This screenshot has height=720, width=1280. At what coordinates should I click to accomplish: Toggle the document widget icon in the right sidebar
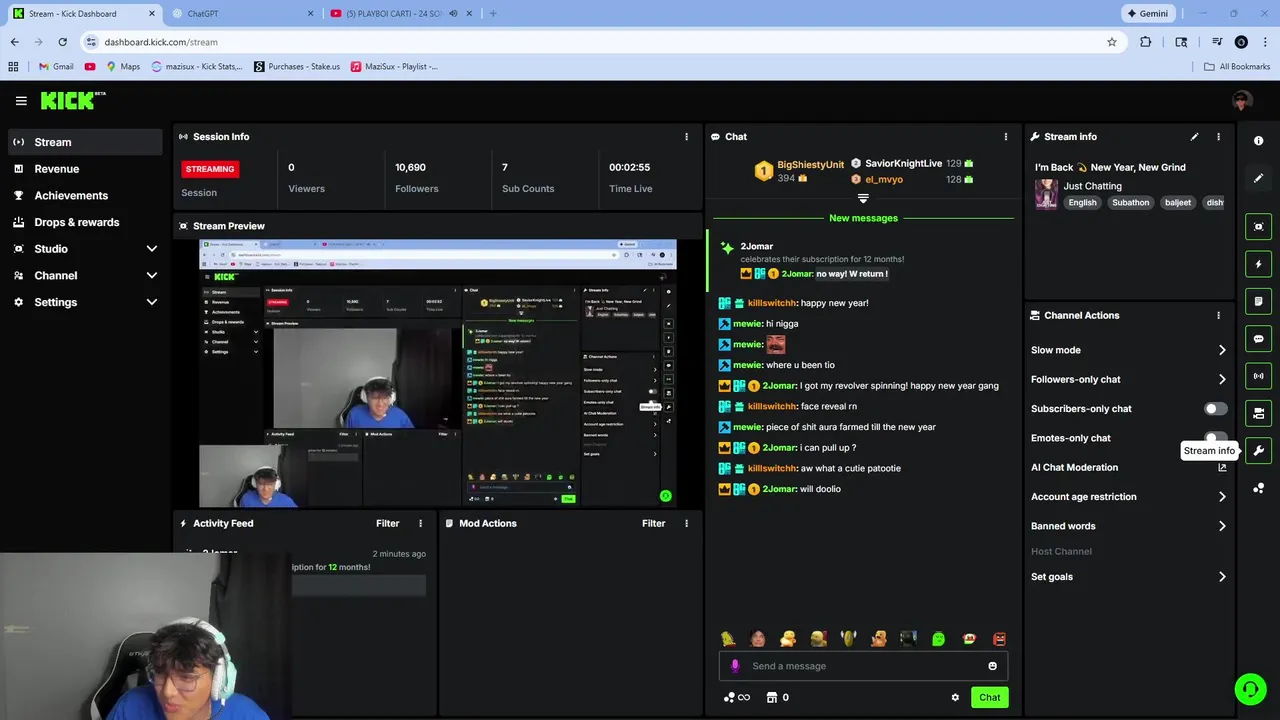tap(1258, 301)
